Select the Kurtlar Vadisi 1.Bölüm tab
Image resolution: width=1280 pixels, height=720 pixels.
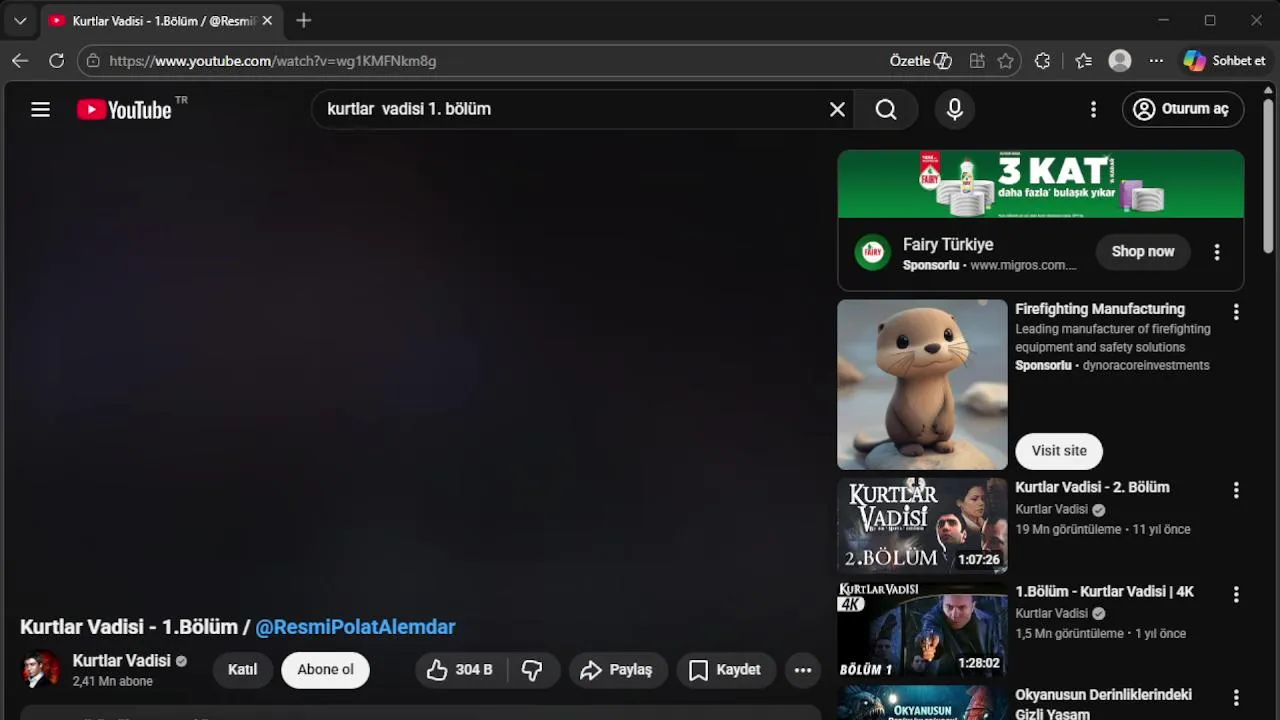click(x=160, y=20)
